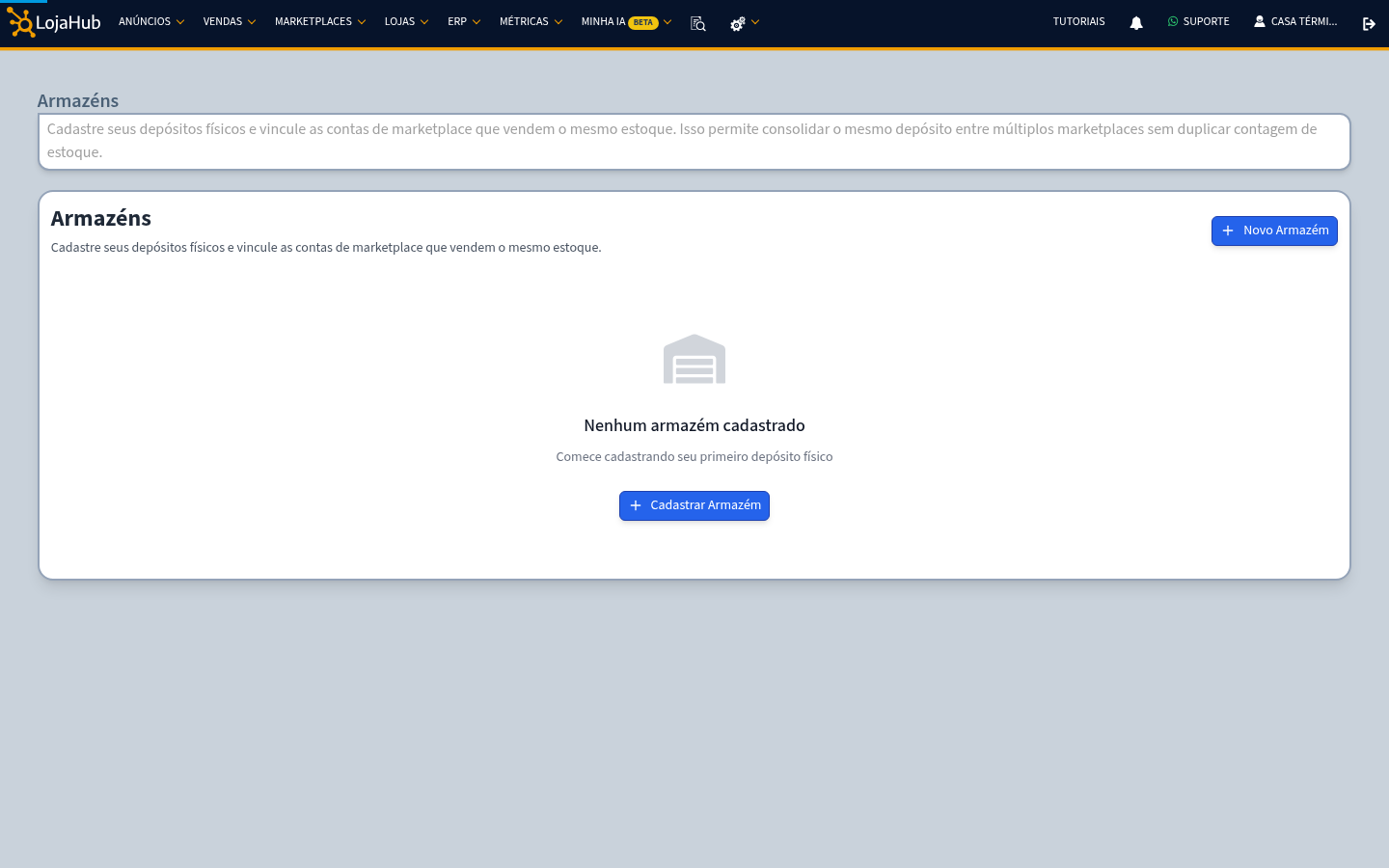Click the Nenhum armazém cadastrado message

(694, 425)
